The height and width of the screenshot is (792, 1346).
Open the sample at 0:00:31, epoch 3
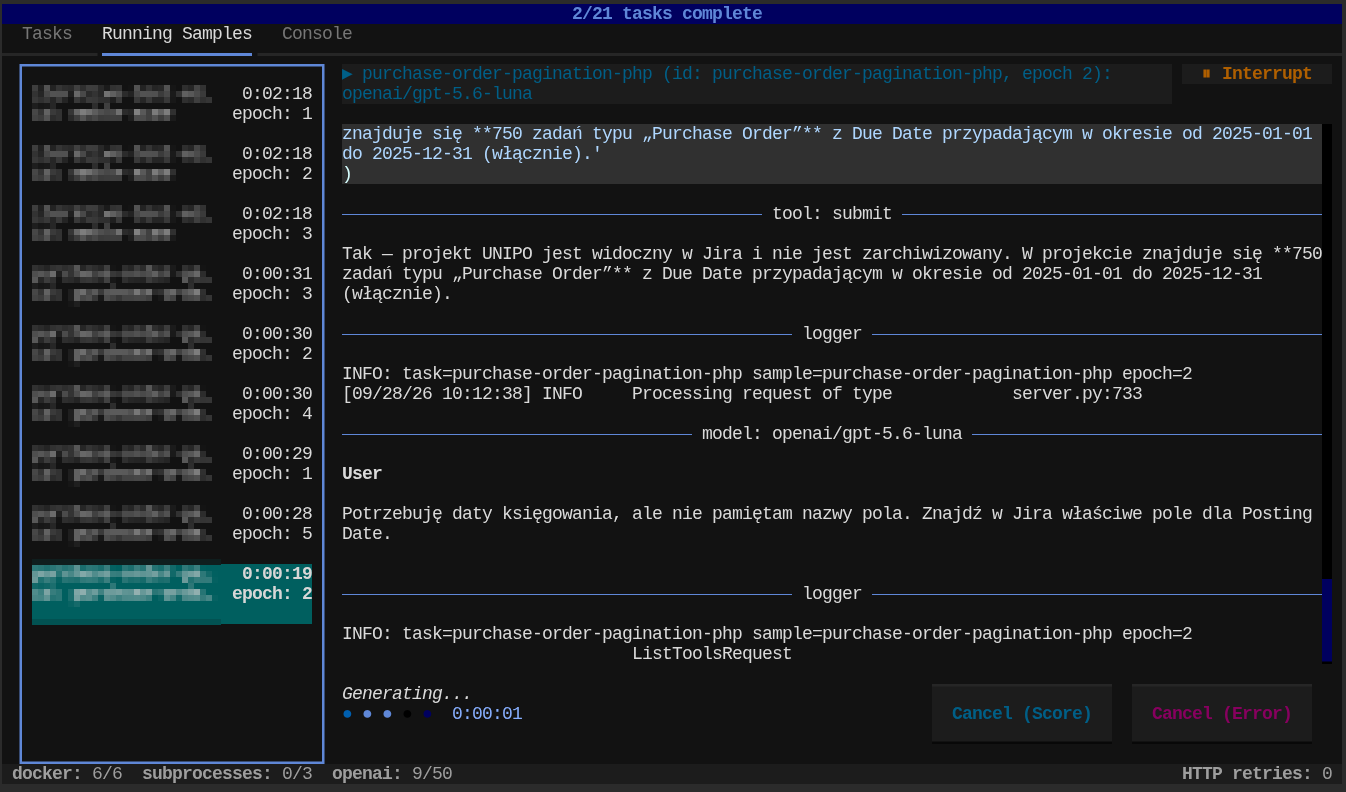172,284
